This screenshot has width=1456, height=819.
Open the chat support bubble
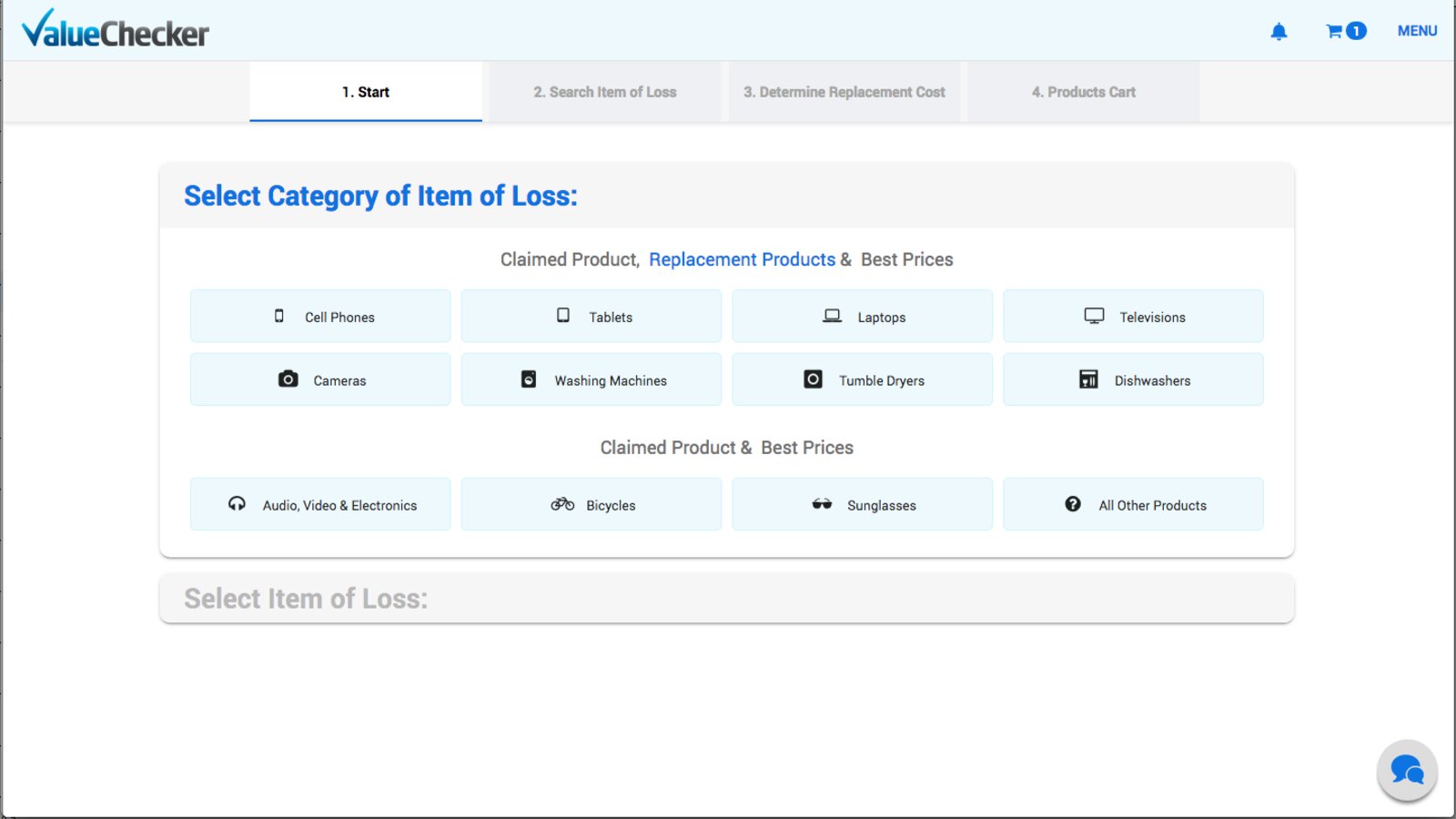click(1407, 770)
